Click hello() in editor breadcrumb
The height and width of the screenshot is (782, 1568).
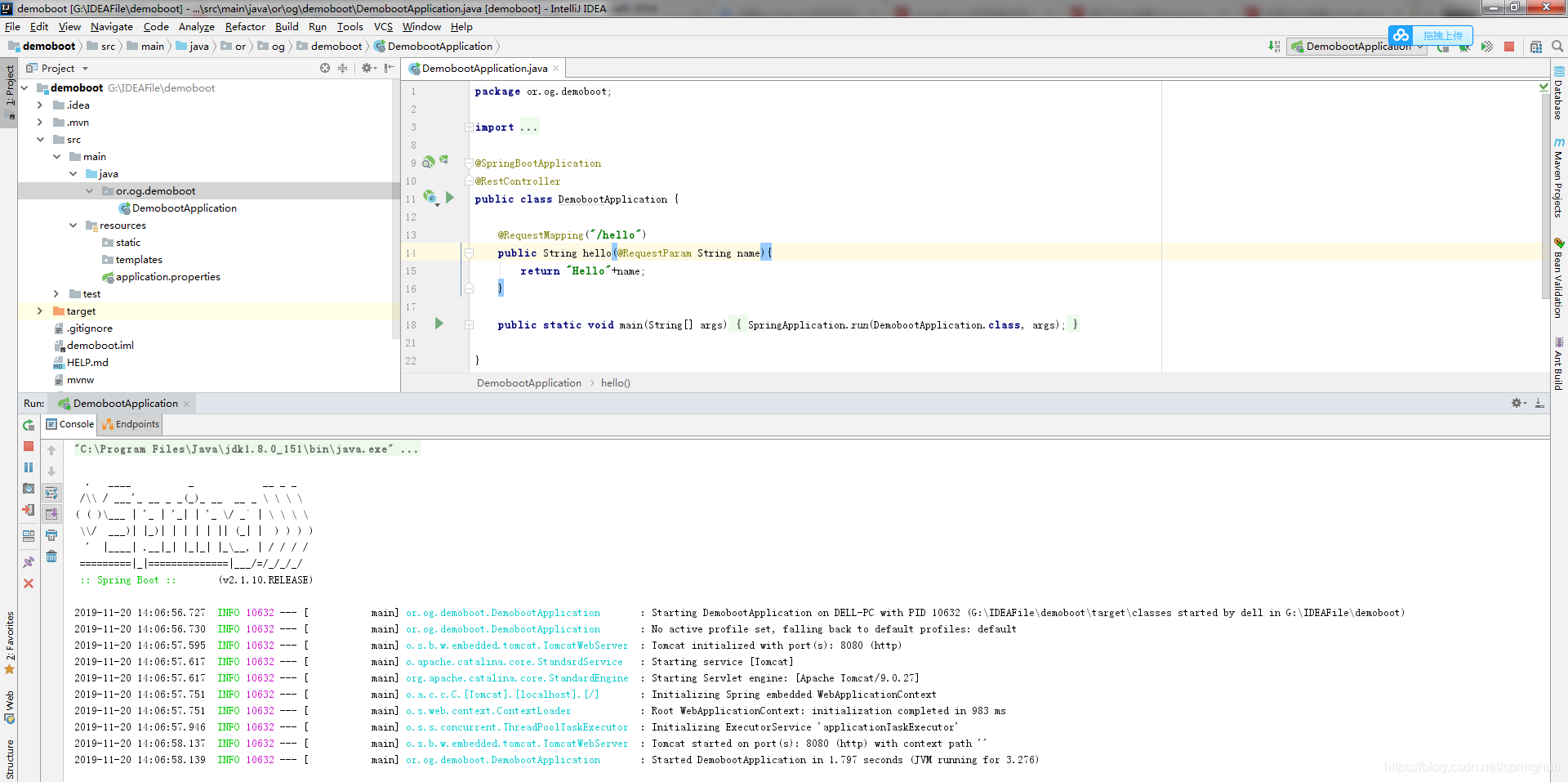pyautogui.click(x=616, y=382)
